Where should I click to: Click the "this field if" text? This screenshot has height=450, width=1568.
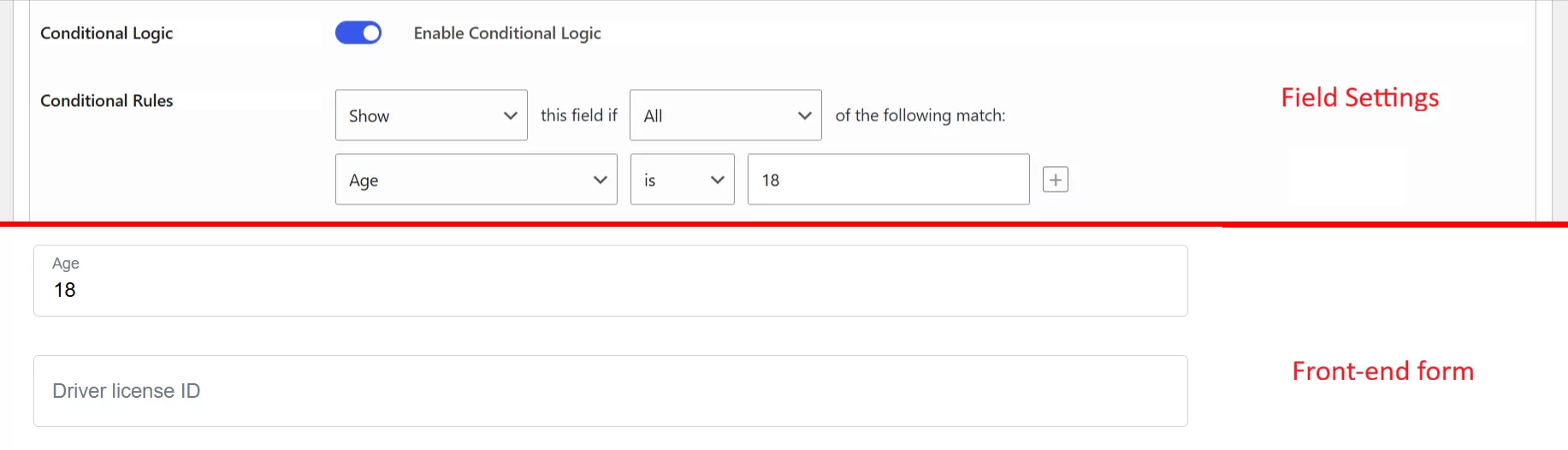click(x=578, y=115)
